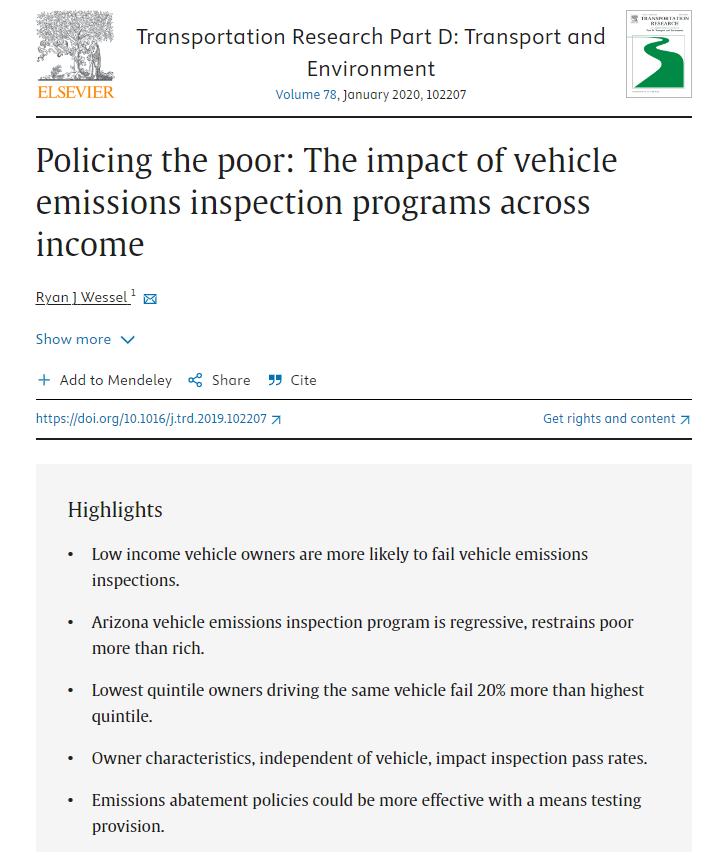The image size is (718, 852).
Task: Click the author email envelope icon
Action: click(x=150, y=299)
